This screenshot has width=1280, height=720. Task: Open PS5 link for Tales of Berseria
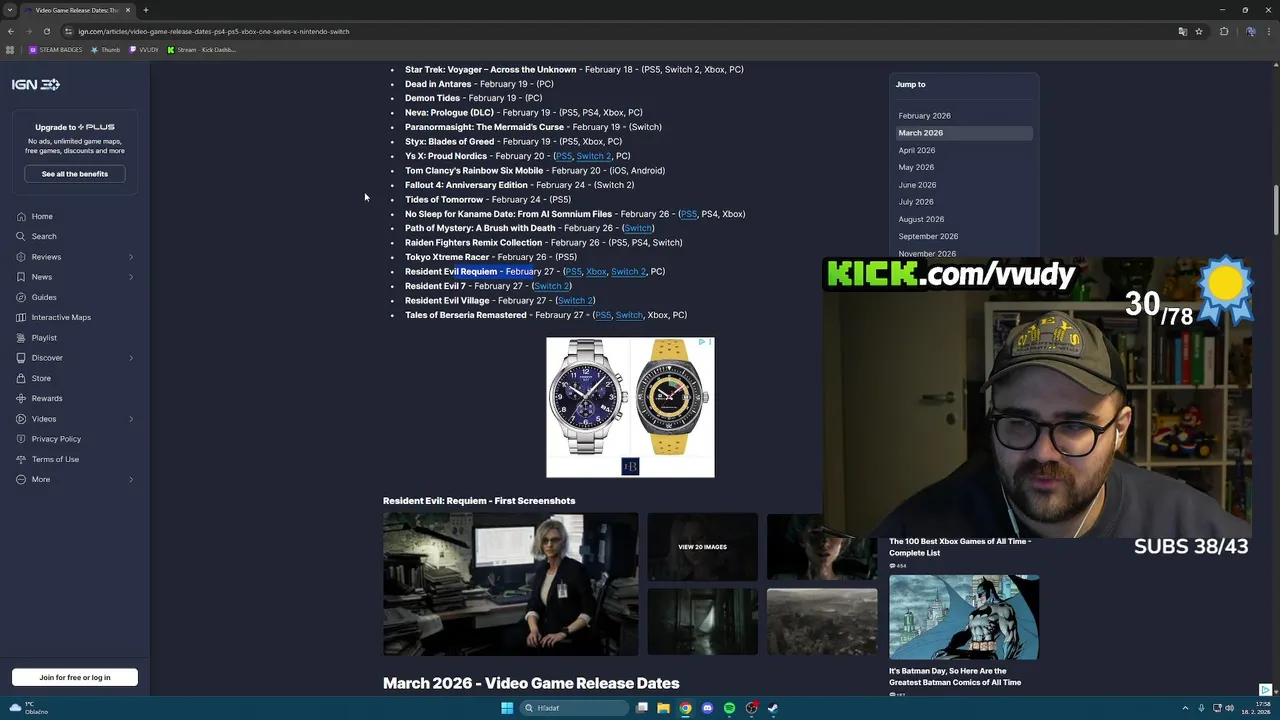point(602,315)
